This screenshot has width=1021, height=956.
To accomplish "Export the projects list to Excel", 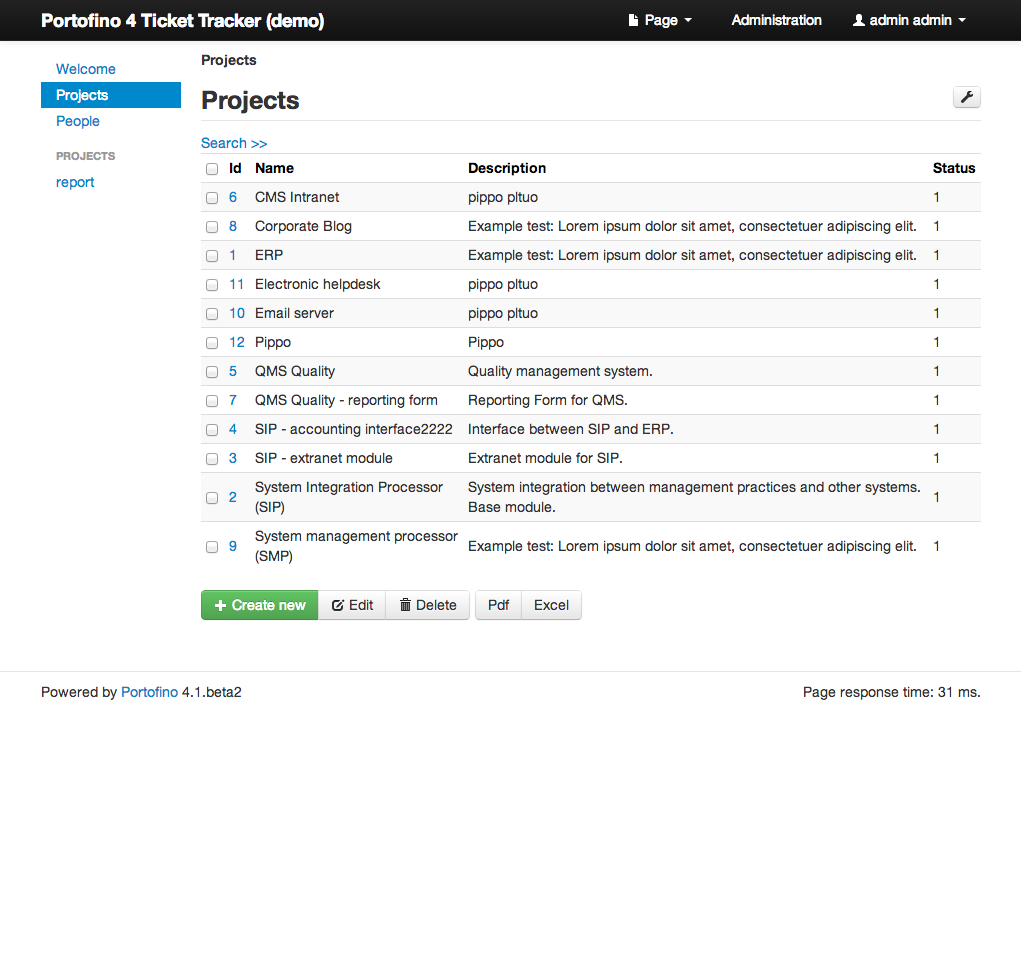I will point(551,604).
